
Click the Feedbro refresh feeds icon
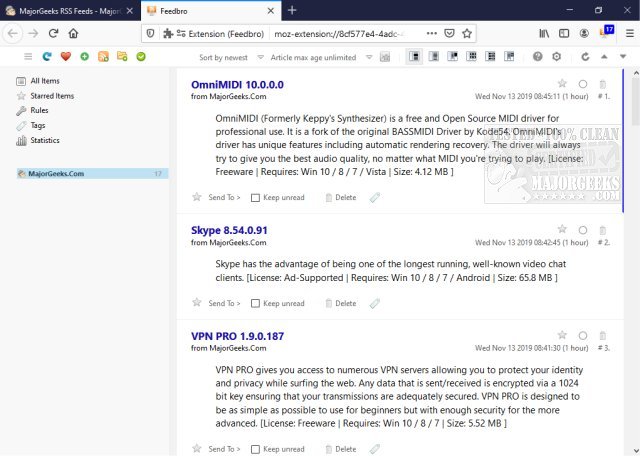pyautogui.click(x=48, y=57)
